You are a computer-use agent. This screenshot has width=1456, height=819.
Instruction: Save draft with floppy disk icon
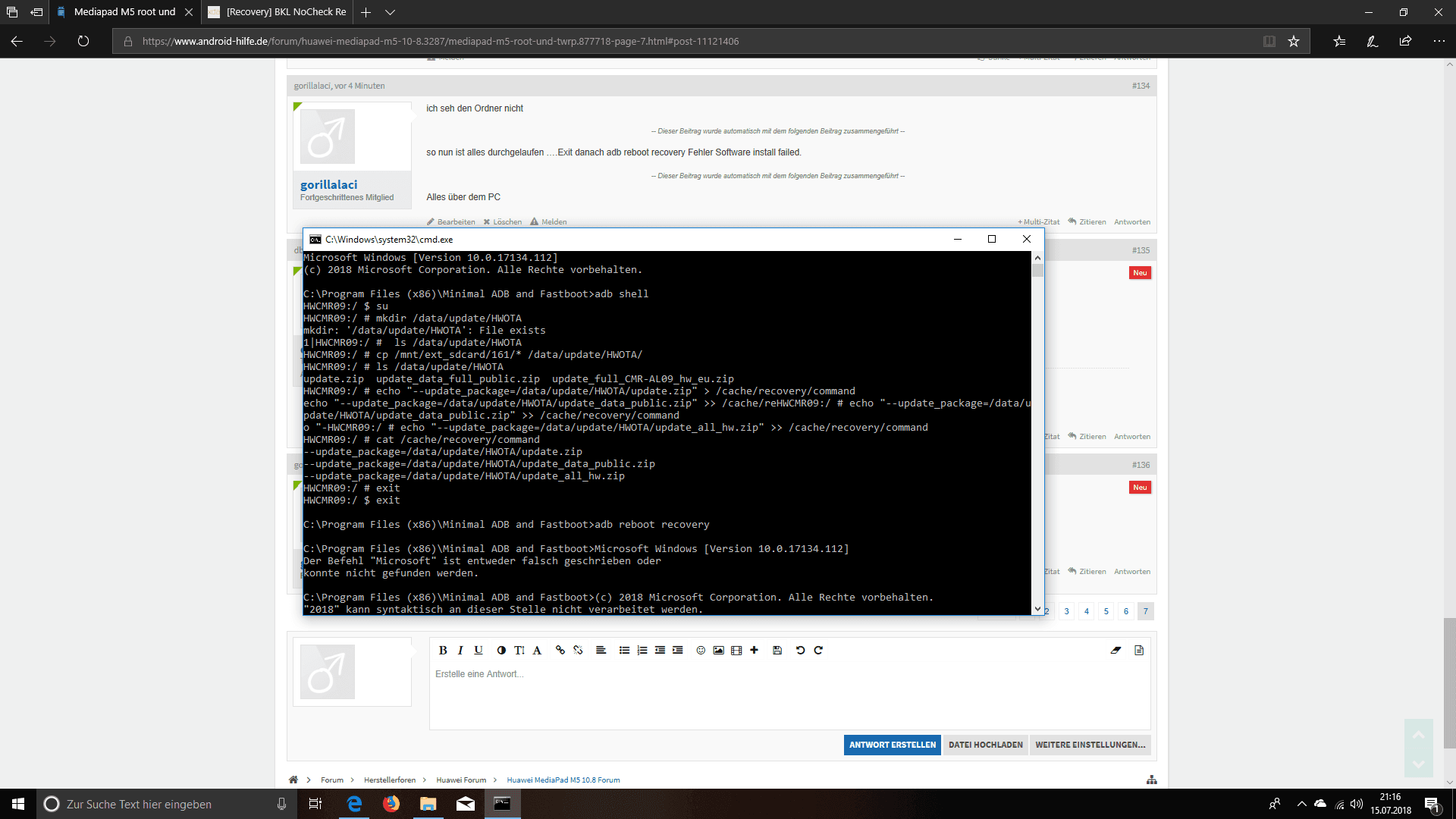point(777,650)
